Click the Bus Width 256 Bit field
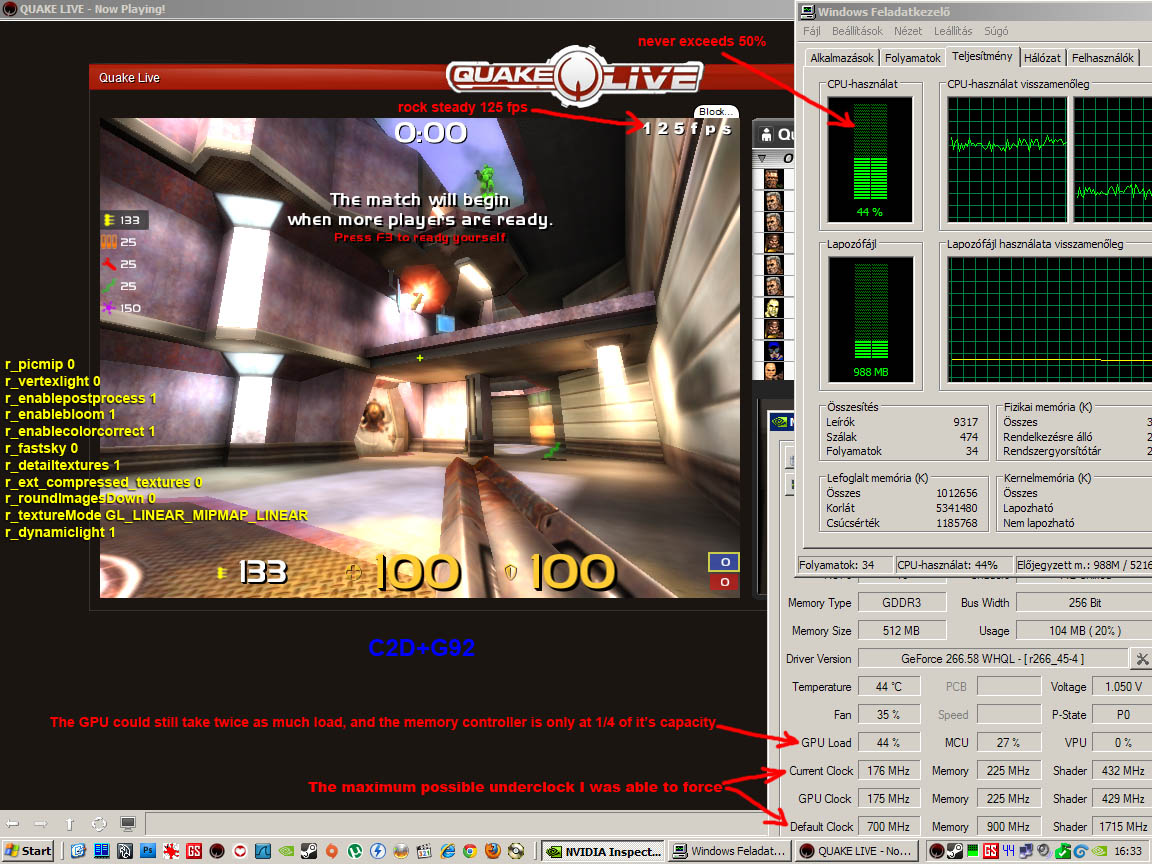Image resolution: width=1152 pixels, height=864 pixels. (x=1084, y=602)
